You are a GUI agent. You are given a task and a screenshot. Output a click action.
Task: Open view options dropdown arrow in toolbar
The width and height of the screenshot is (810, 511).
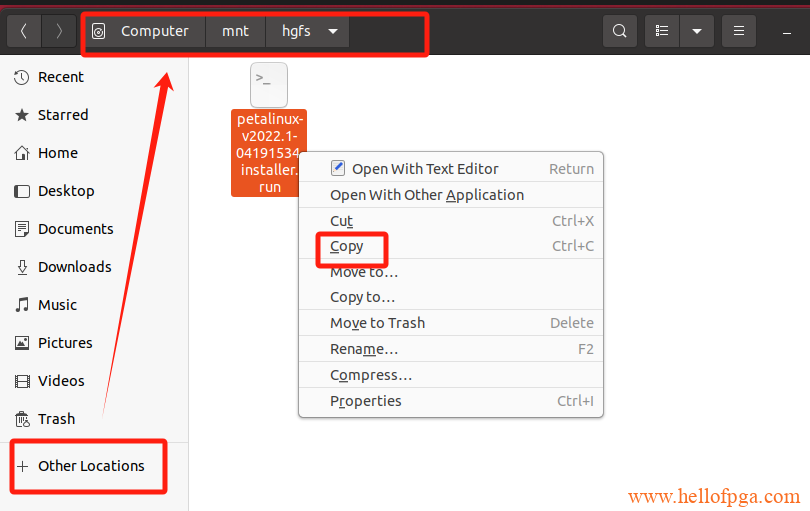click(697, 32)
